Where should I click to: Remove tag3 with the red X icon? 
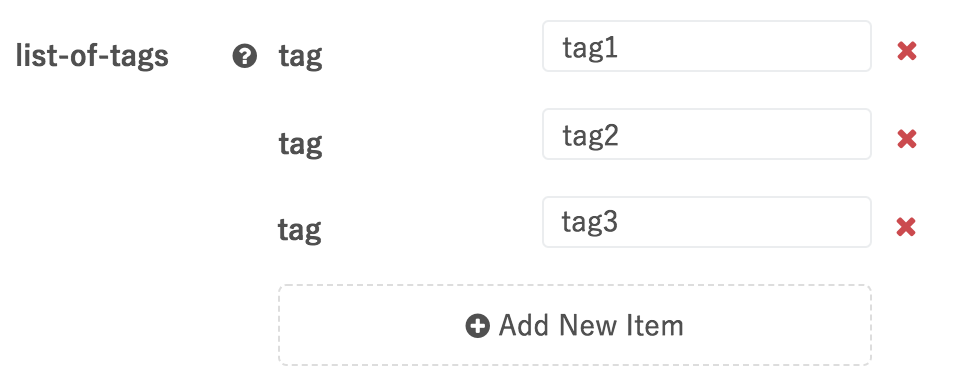click(906, 227)
